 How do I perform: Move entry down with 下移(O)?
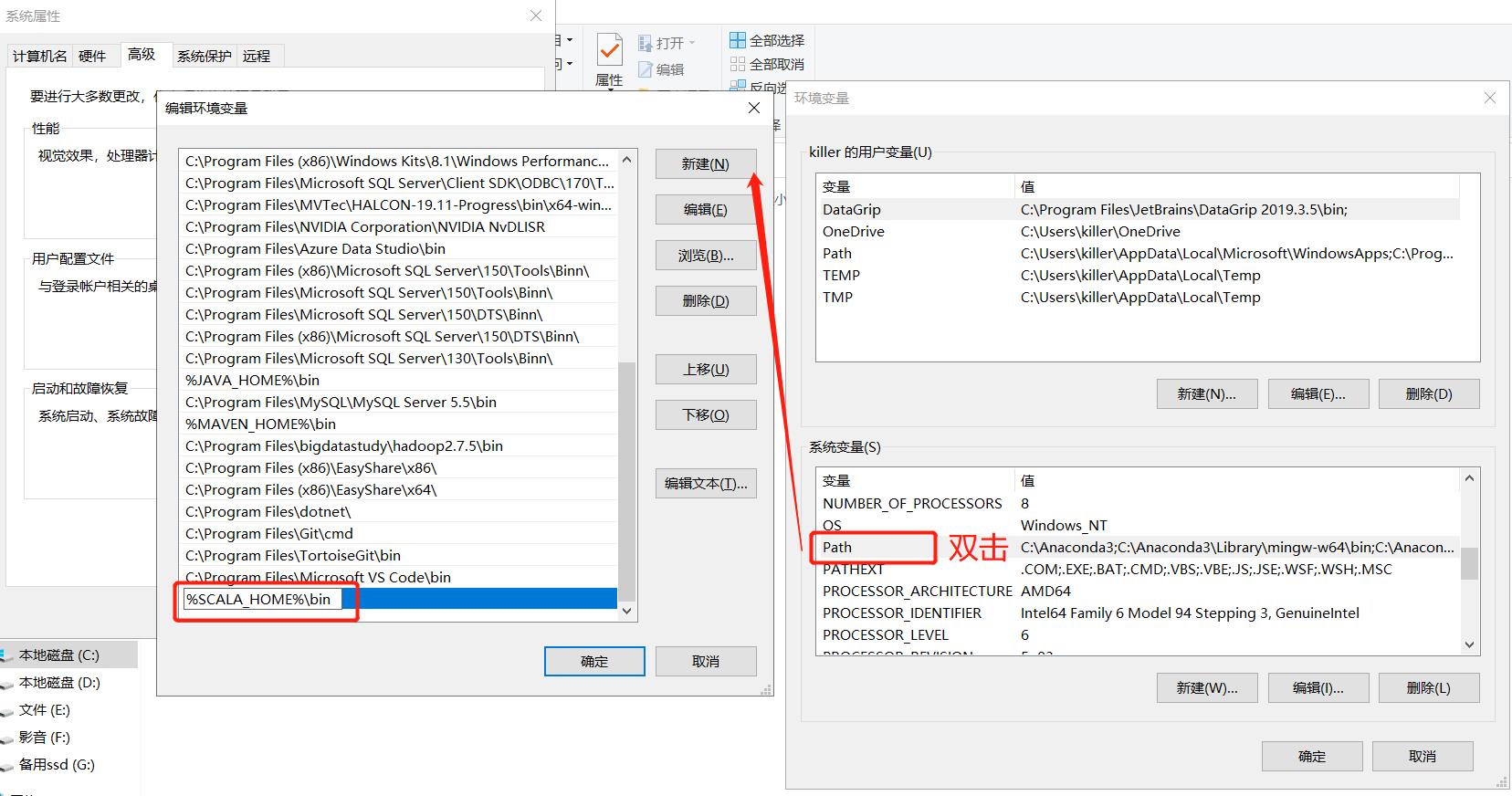[706, 415]
